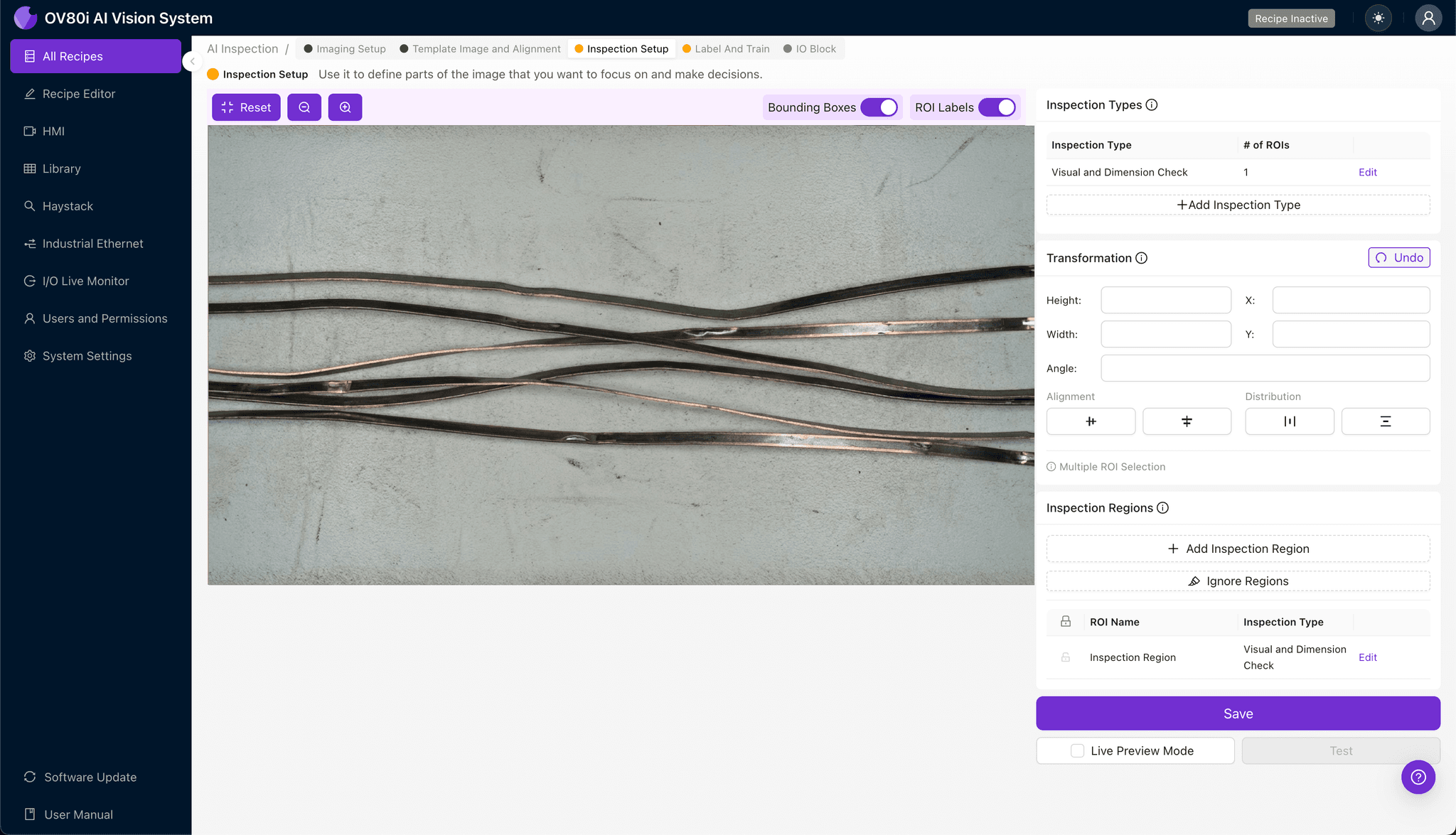This screenshot has width=1456, height=835.
Task: Distribute ROIs vertically
Action: click(x=1385, y=421)
